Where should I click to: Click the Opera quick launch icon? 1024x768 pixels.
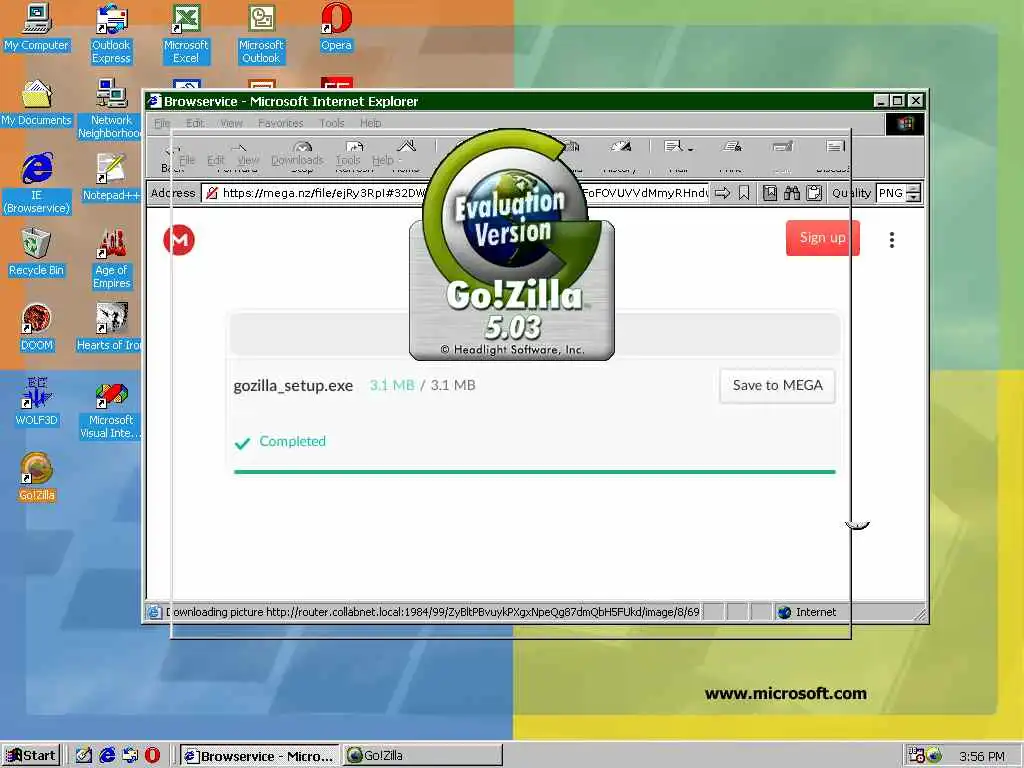pyautogui.click(x=152, y=756)
